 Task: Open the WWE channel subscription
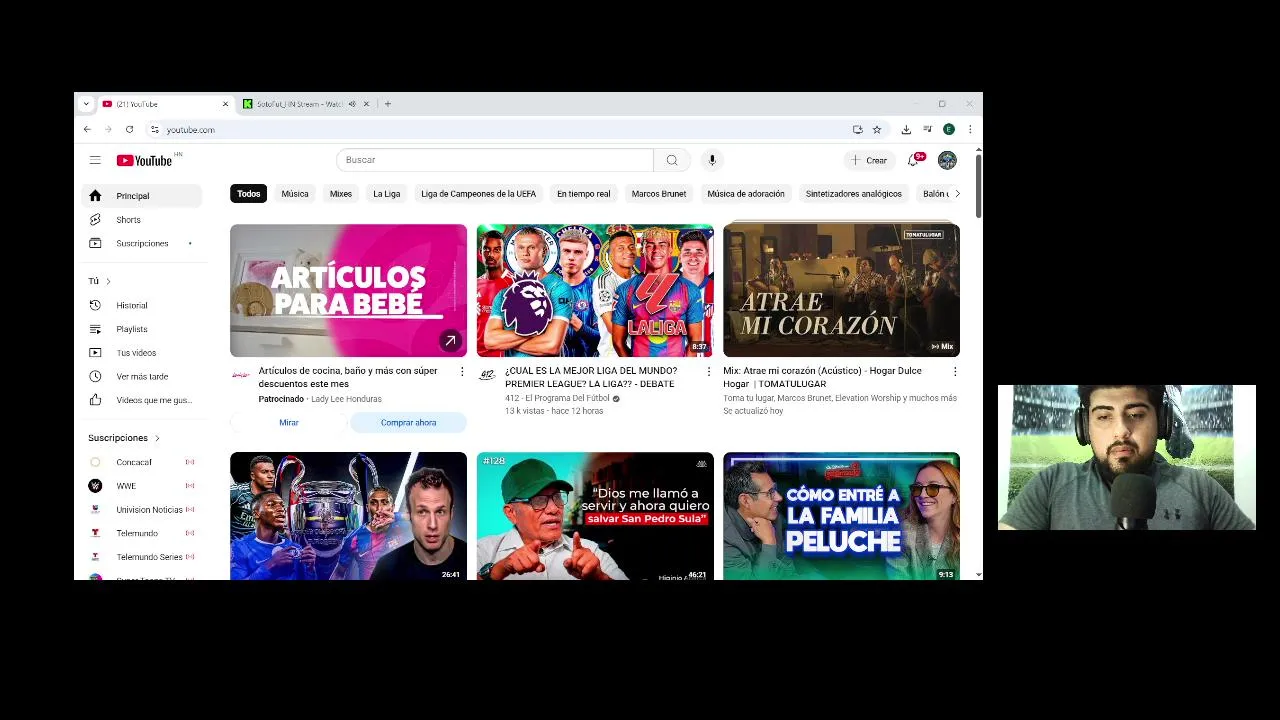(142, 486)
